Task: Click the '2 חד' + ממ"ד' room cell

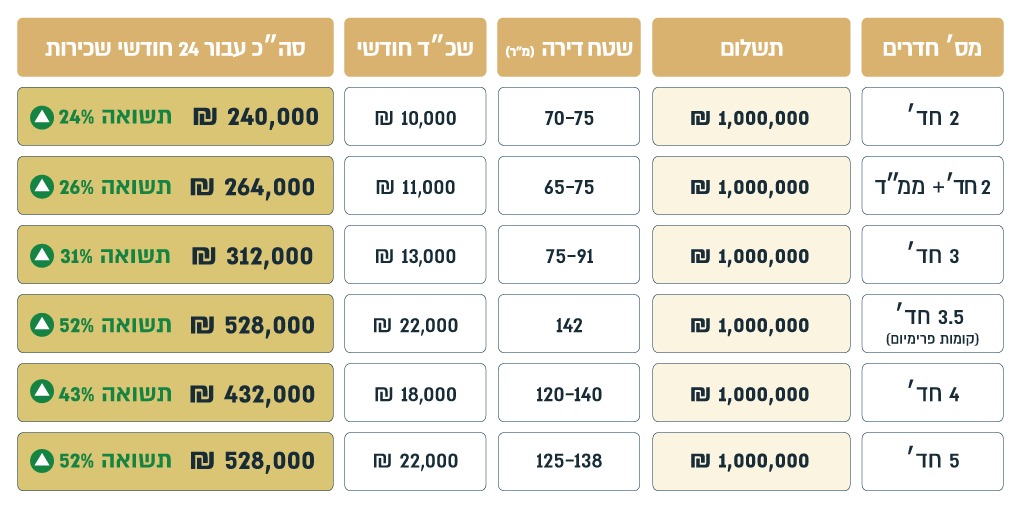Action: click(x=932, y=186)
